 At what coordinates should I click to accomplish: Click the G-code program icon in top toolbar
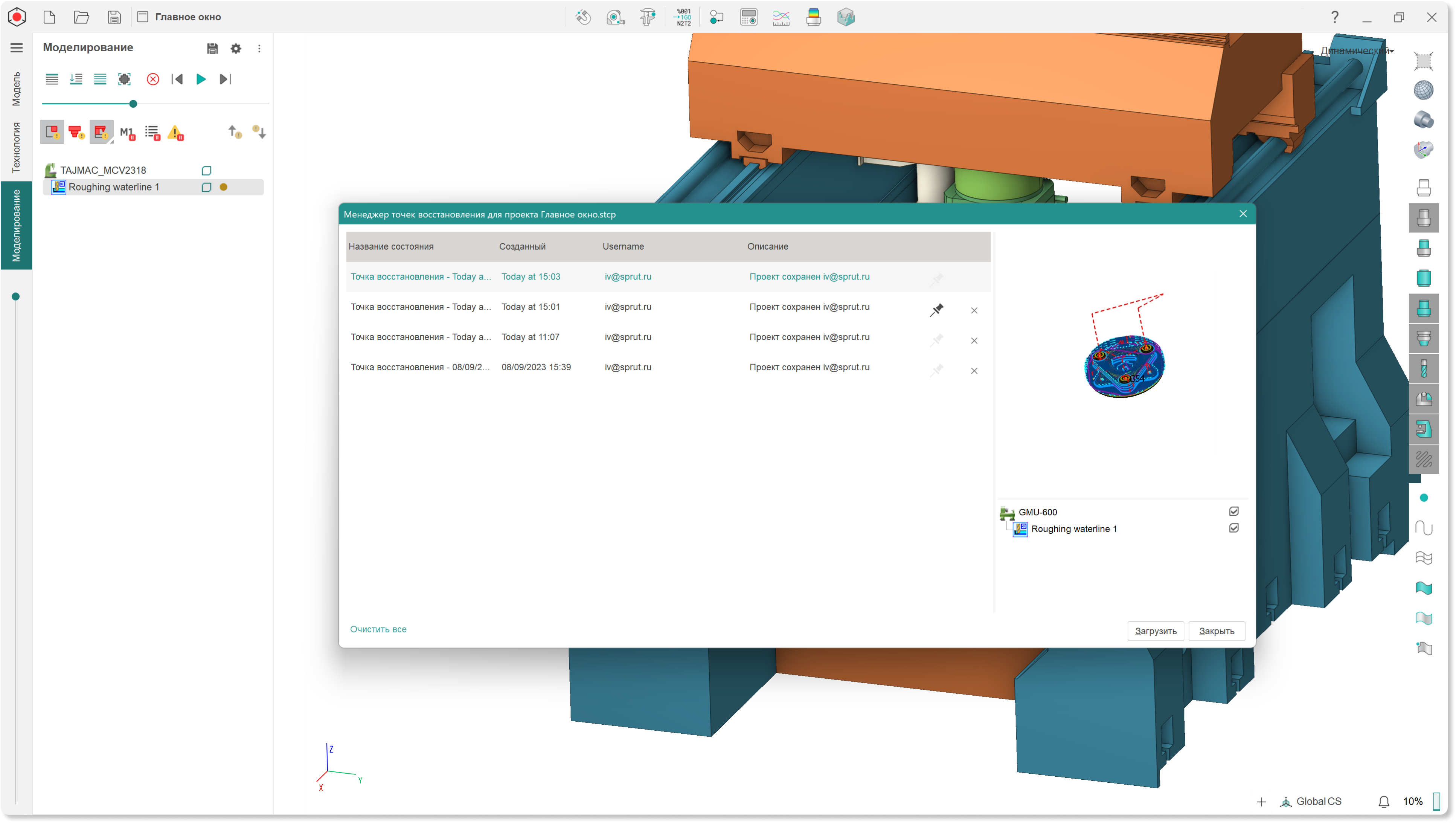pyautogui.click(x=683, y=17)
